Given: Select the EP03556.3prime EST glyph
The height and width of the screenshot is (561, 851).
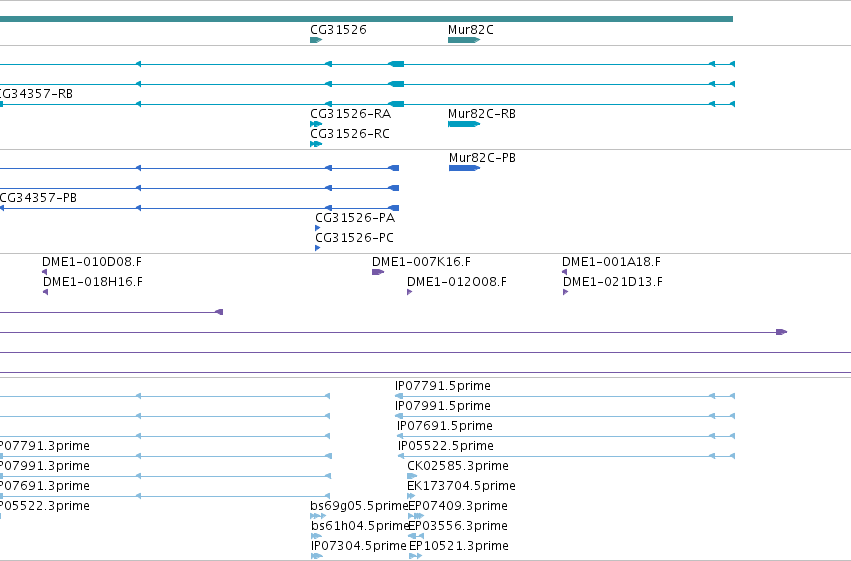Looking at the screenshot, I should click(416, 536).
